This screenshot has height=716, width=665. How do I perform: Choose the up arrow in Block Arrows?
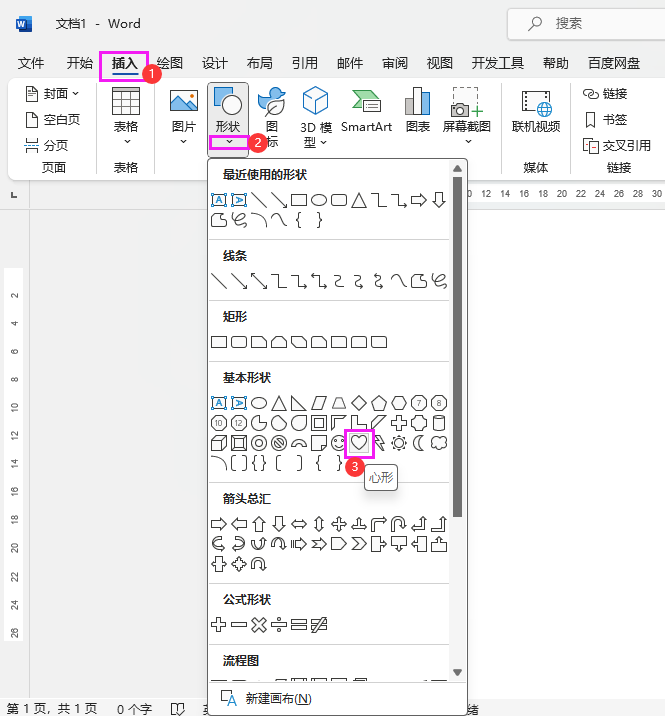coord(259,524)
